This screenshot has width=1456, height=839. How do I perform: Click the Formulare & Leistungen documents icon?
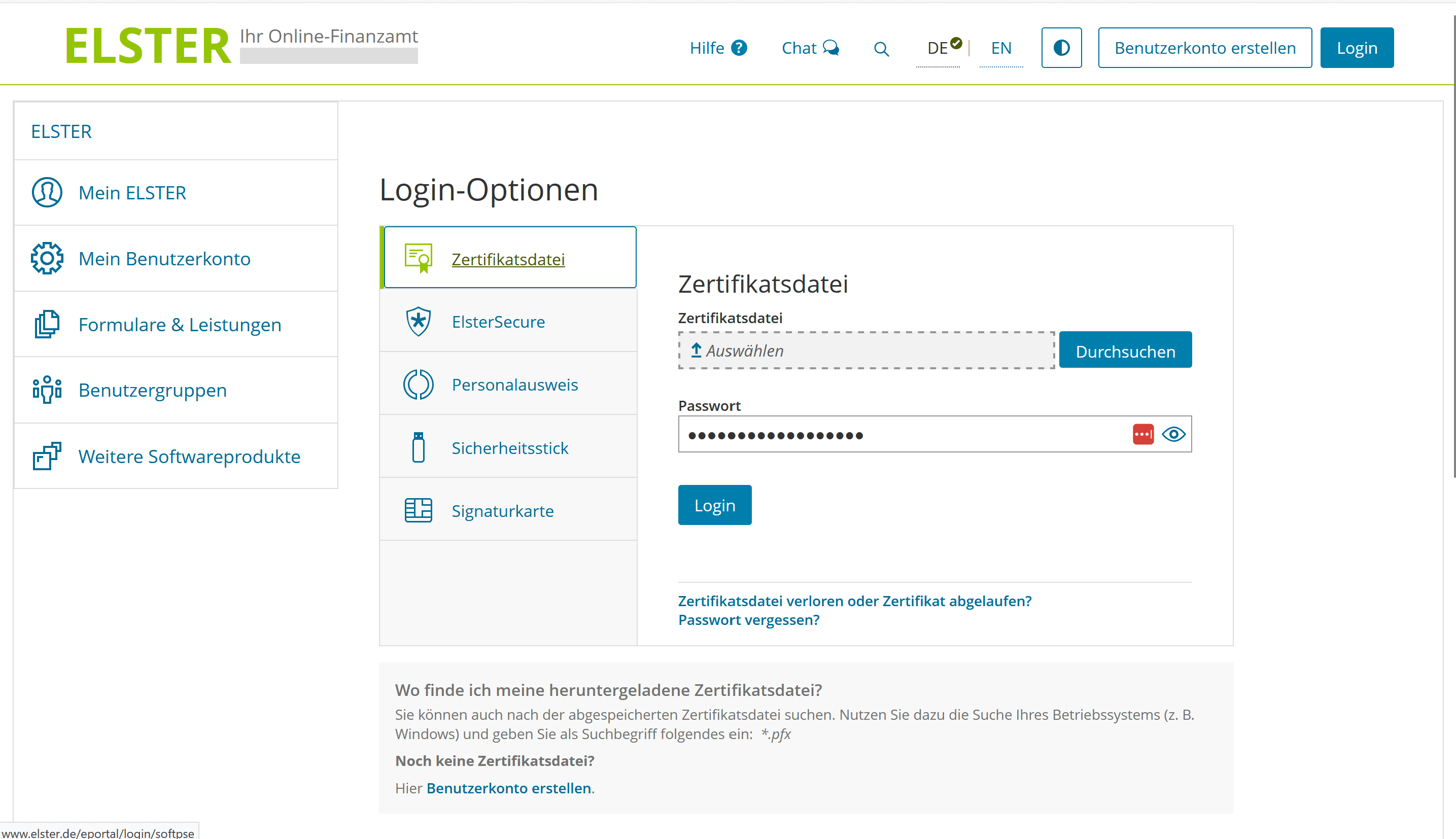[x=47, y=325]
